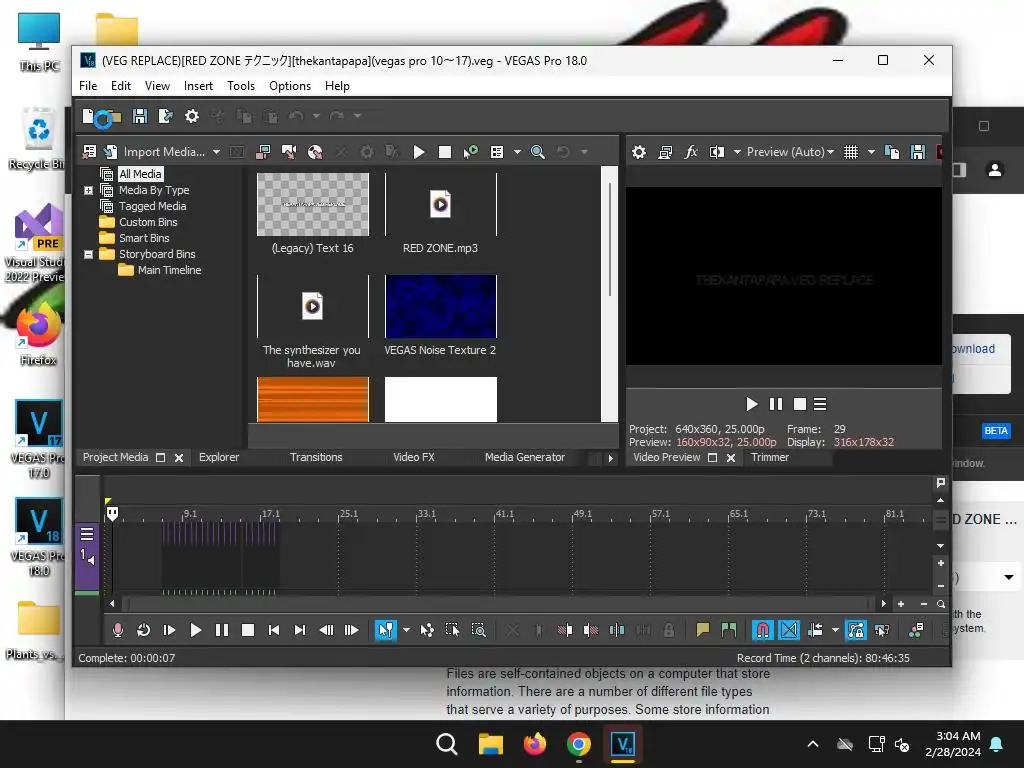Switch to the Explorer tab
This screenshot has height=768, width=1024.
pos(219,457)
